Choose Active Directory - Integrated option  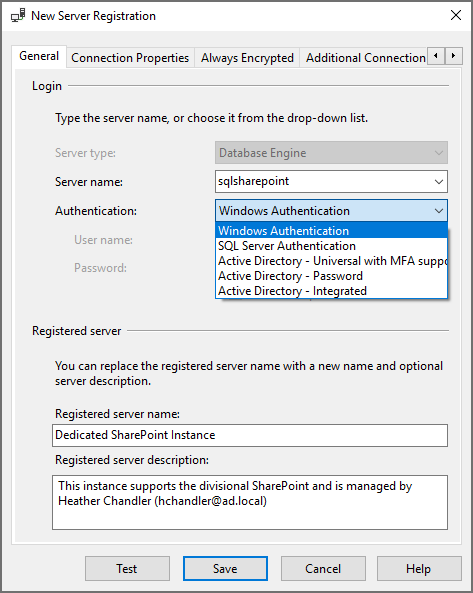coord(331,291)
